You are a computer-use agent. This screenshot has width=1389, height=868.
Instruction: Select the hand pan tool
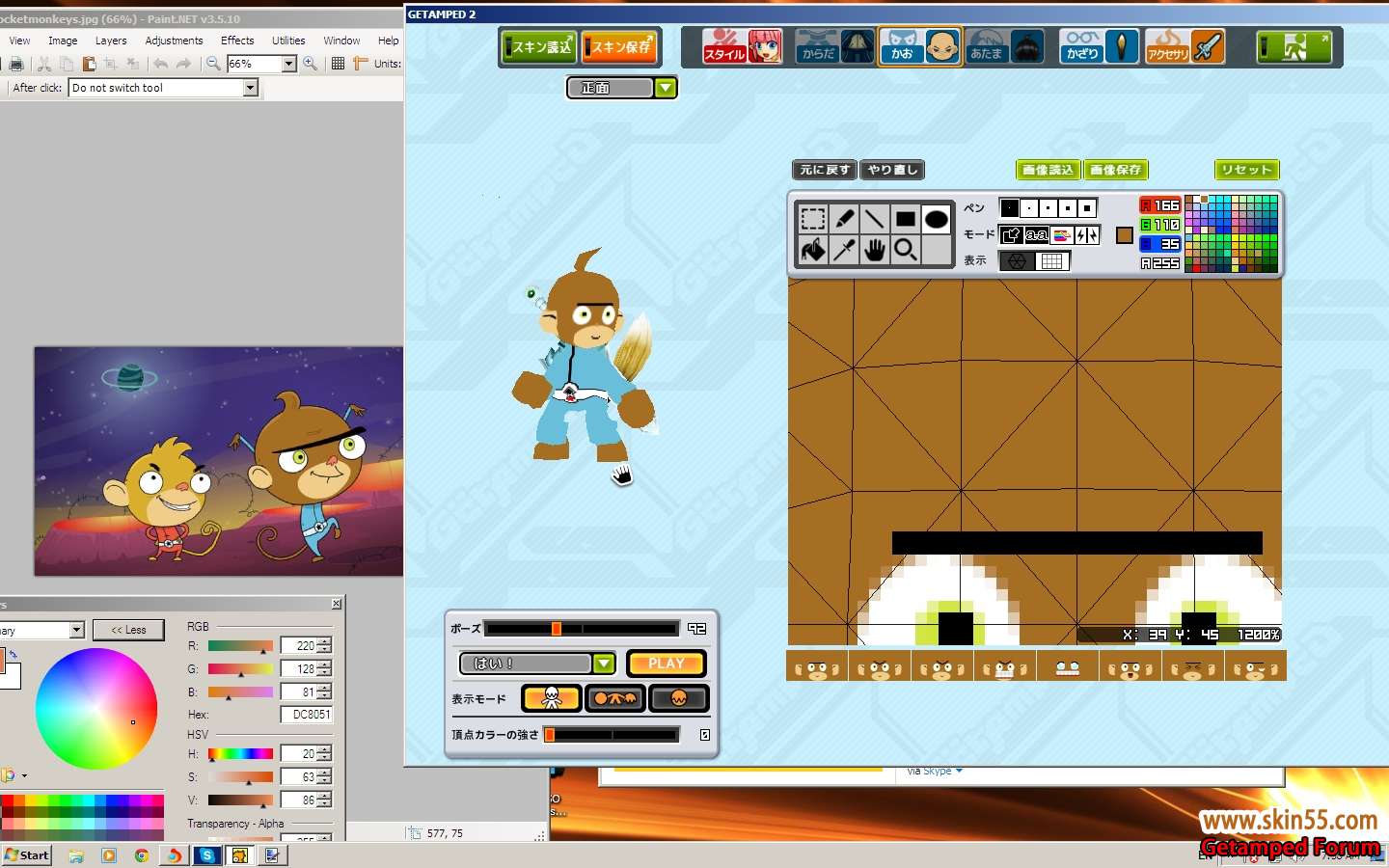click(x=875, y=250)
